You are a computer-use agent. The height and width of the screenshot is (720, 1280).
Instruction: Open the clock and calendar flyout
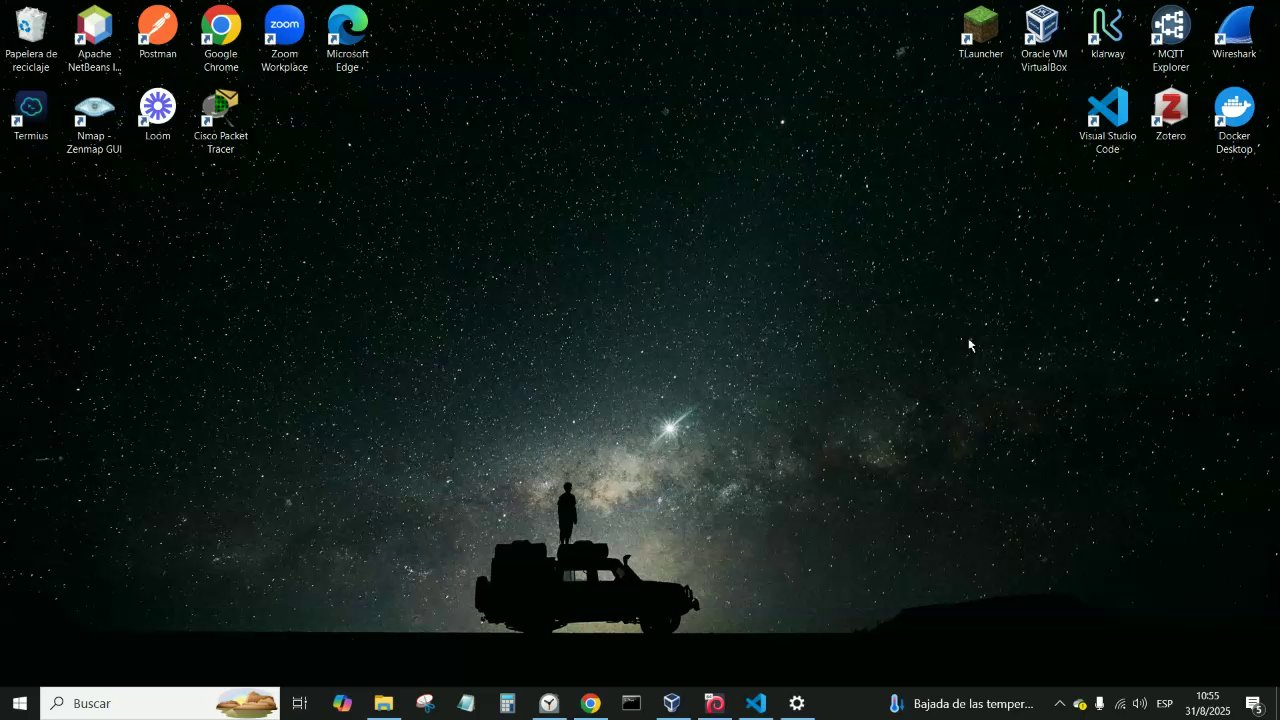(x=1210, y=703)
